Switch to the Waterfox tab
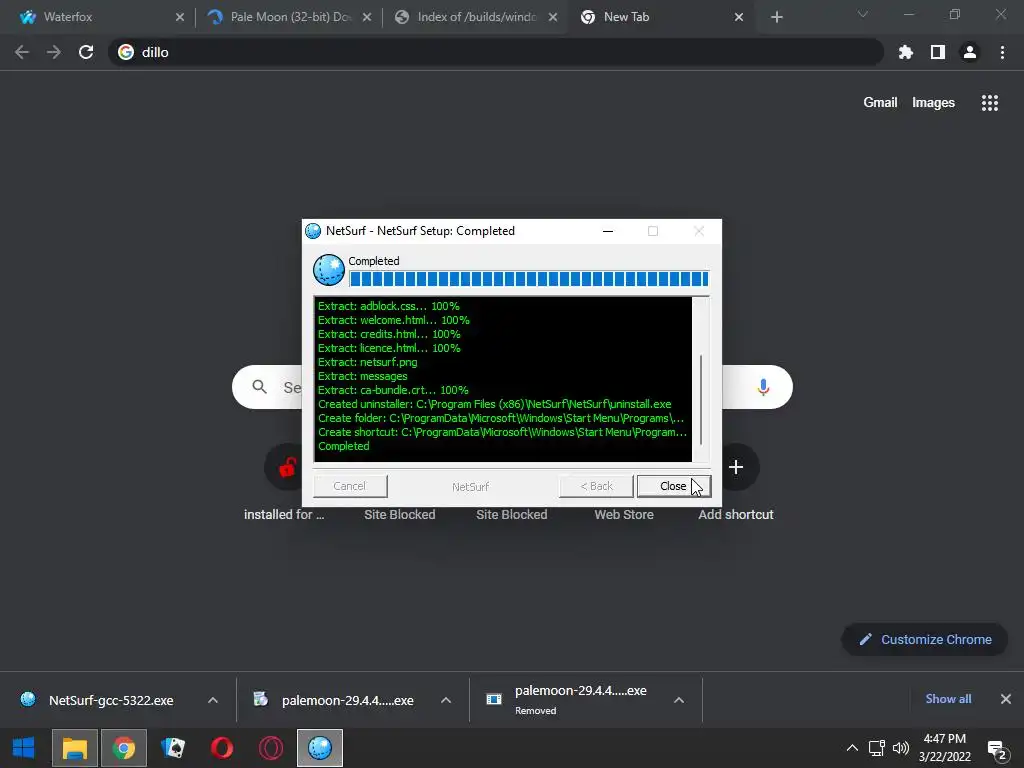 pos(98,17)
